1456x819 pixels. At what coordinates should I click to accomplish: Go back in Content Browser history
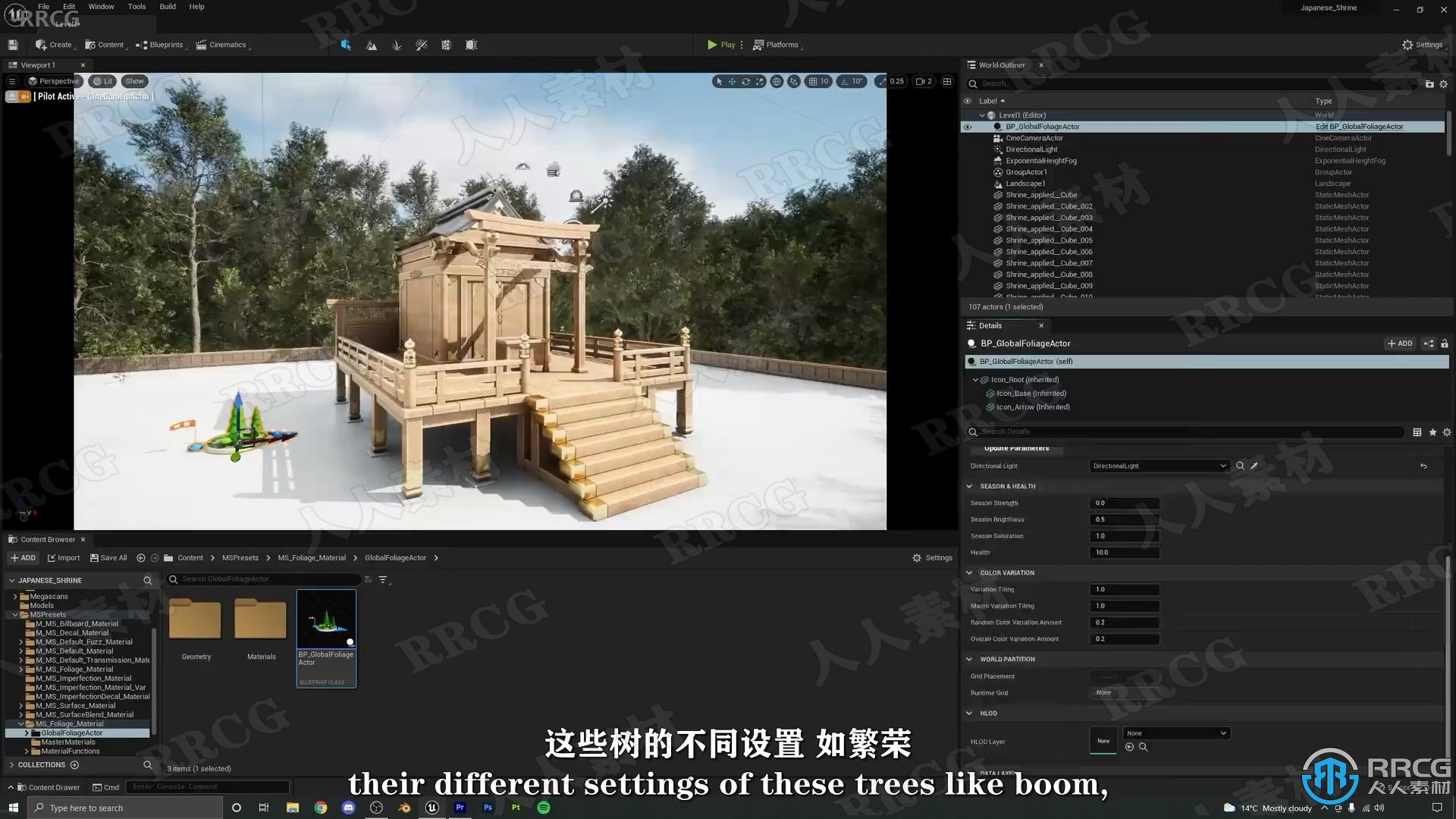pos(141,558)
